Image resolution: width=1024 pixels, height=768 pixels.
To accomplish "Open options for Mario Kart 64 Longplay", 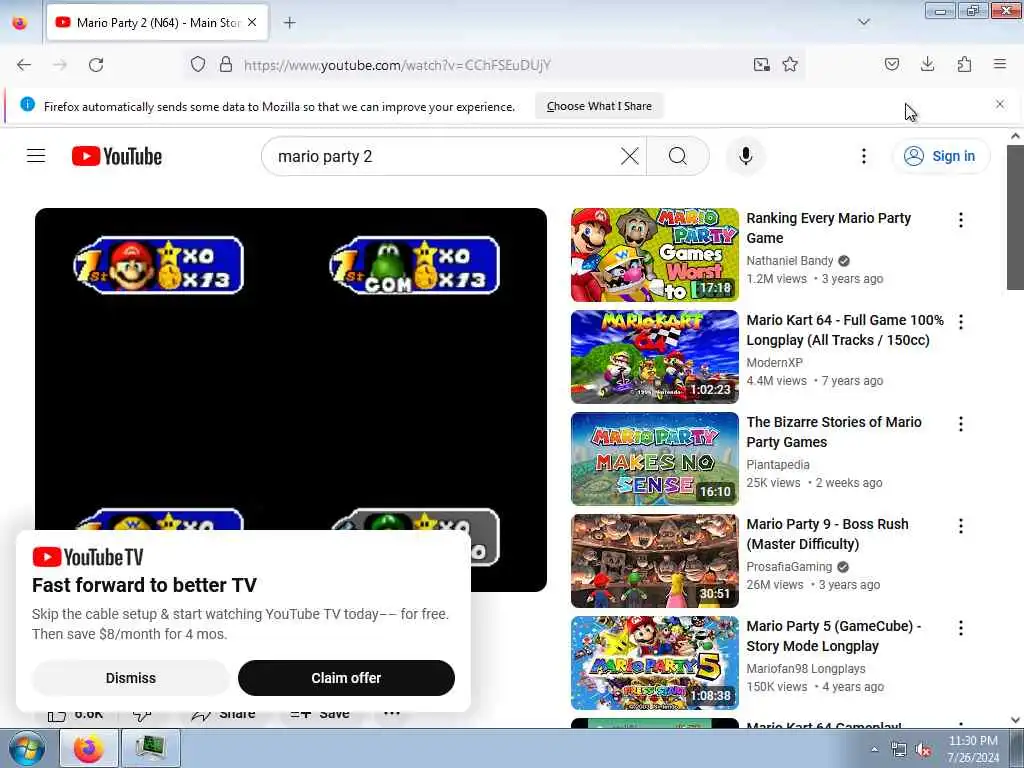I will click(961, 322).
